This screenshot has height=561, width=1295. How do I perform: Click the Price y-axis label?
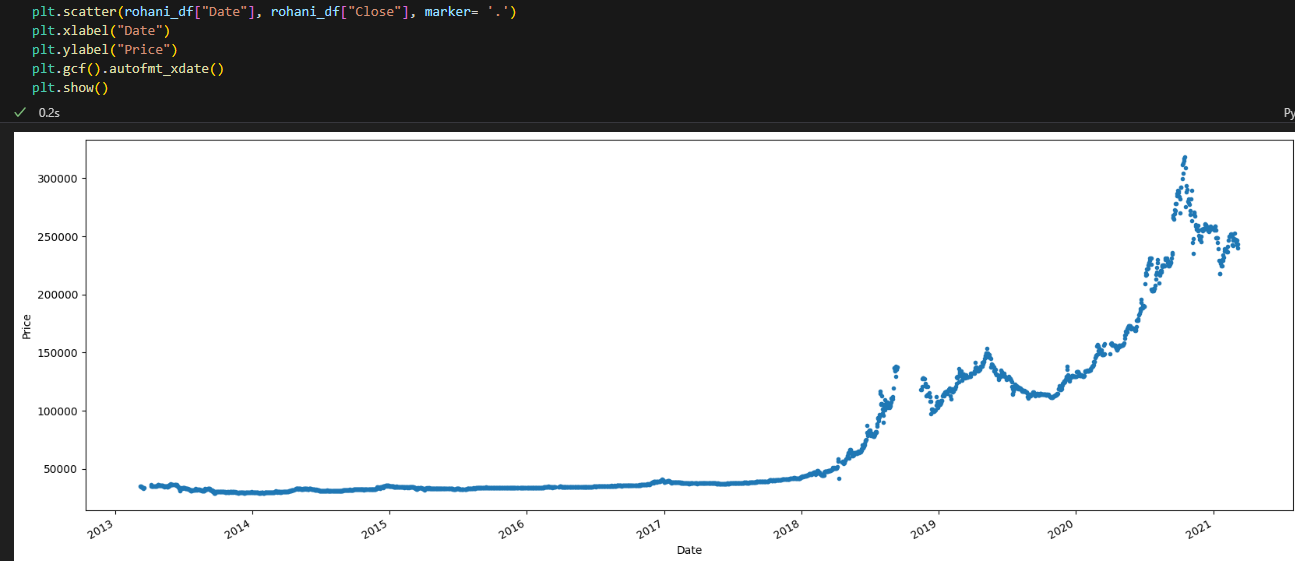tap(26, 326)
